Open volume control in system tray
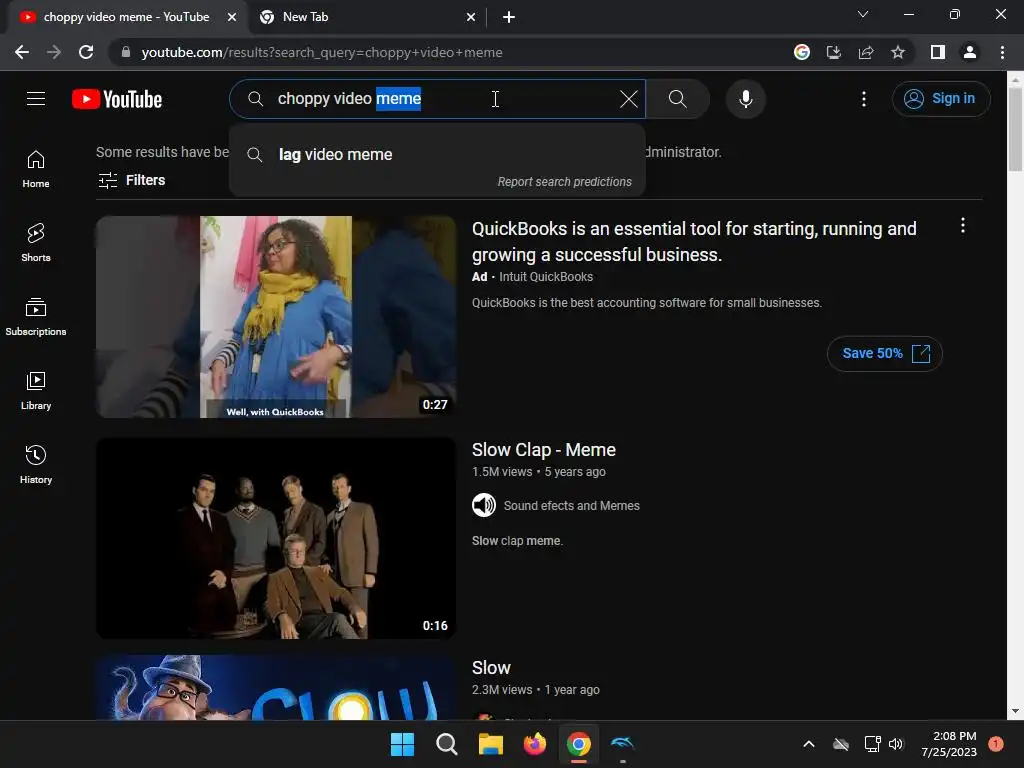This screenshot has width=1024, height=768. [896, 744]
